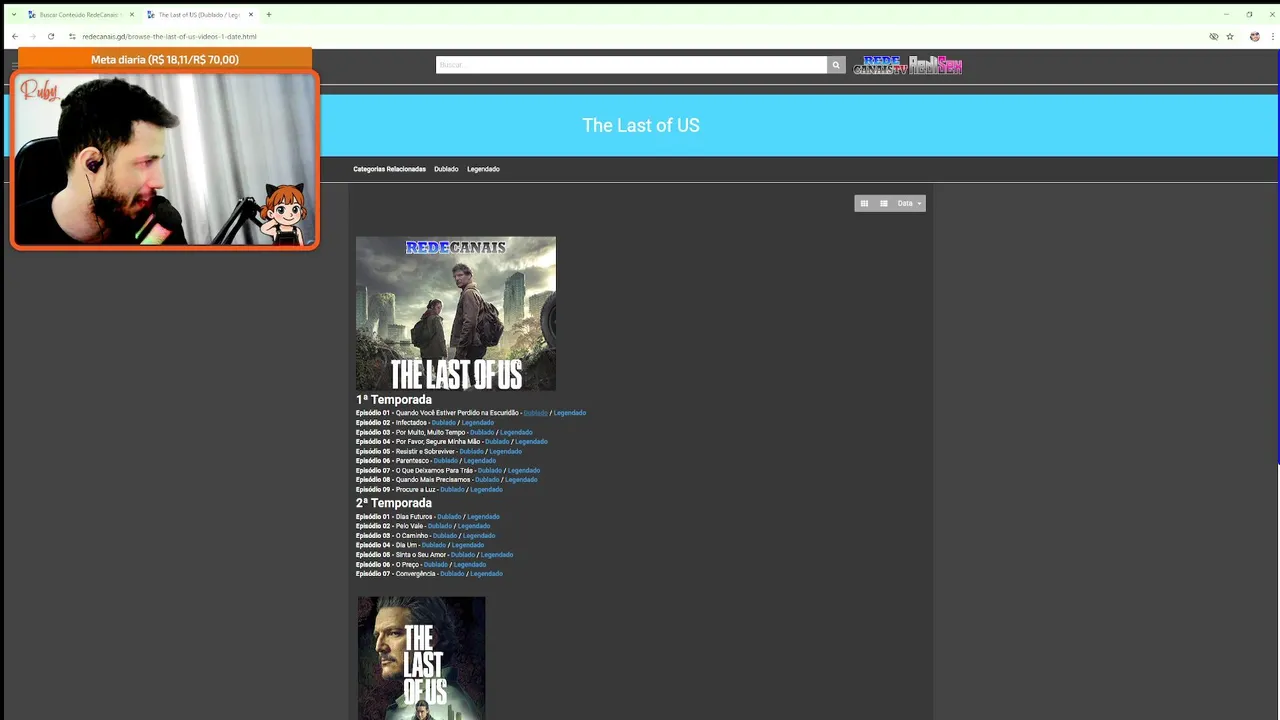The height and width of the screenshot is (720, 1280).
Task: Open O Preço Legendado link
Action: point(470,565)
